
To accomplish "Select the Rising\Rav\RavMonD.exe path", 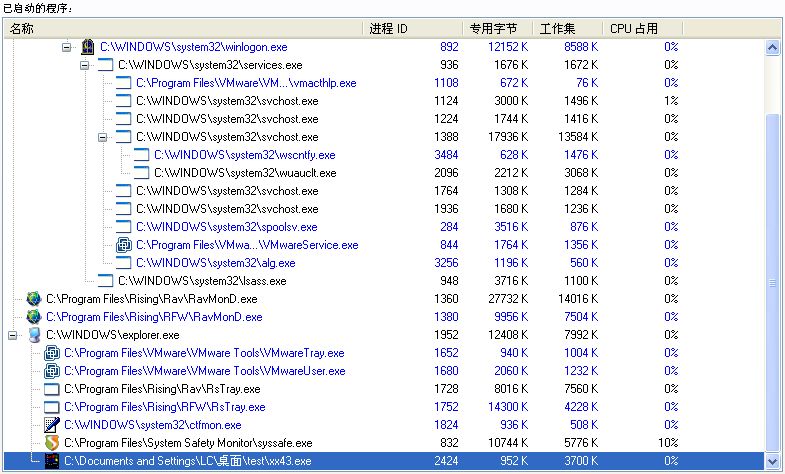I will point(152,299).
